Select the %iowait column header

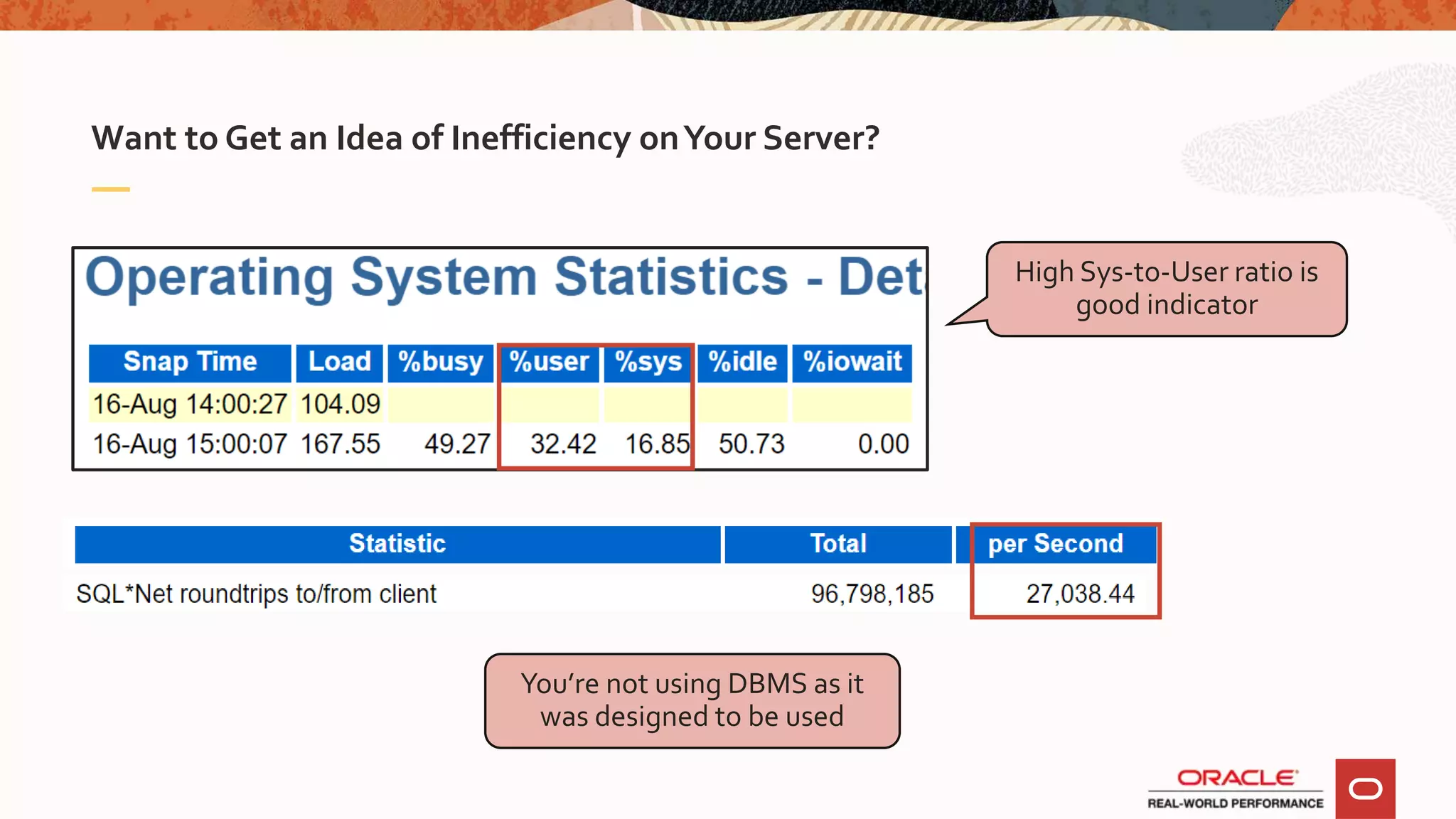(852, 363)
